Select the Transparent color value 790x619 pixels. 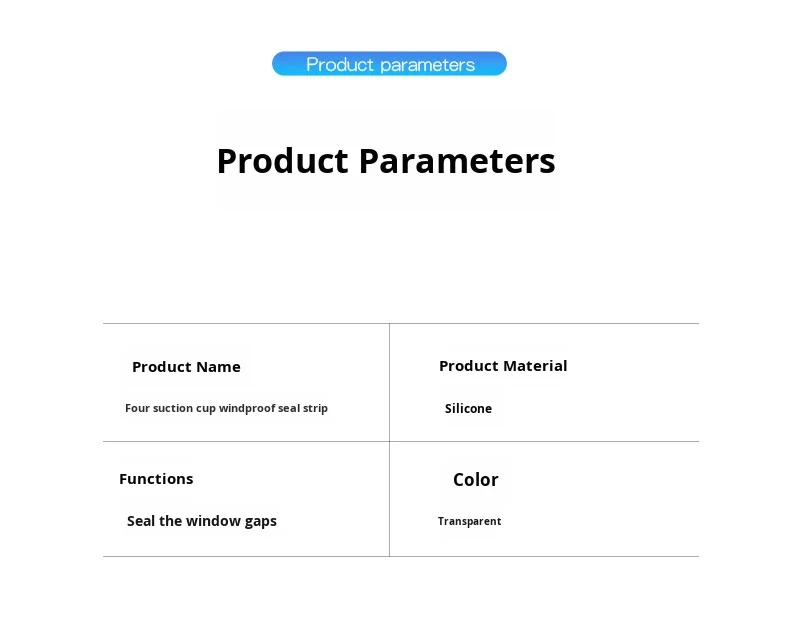(x=469, y=521)
